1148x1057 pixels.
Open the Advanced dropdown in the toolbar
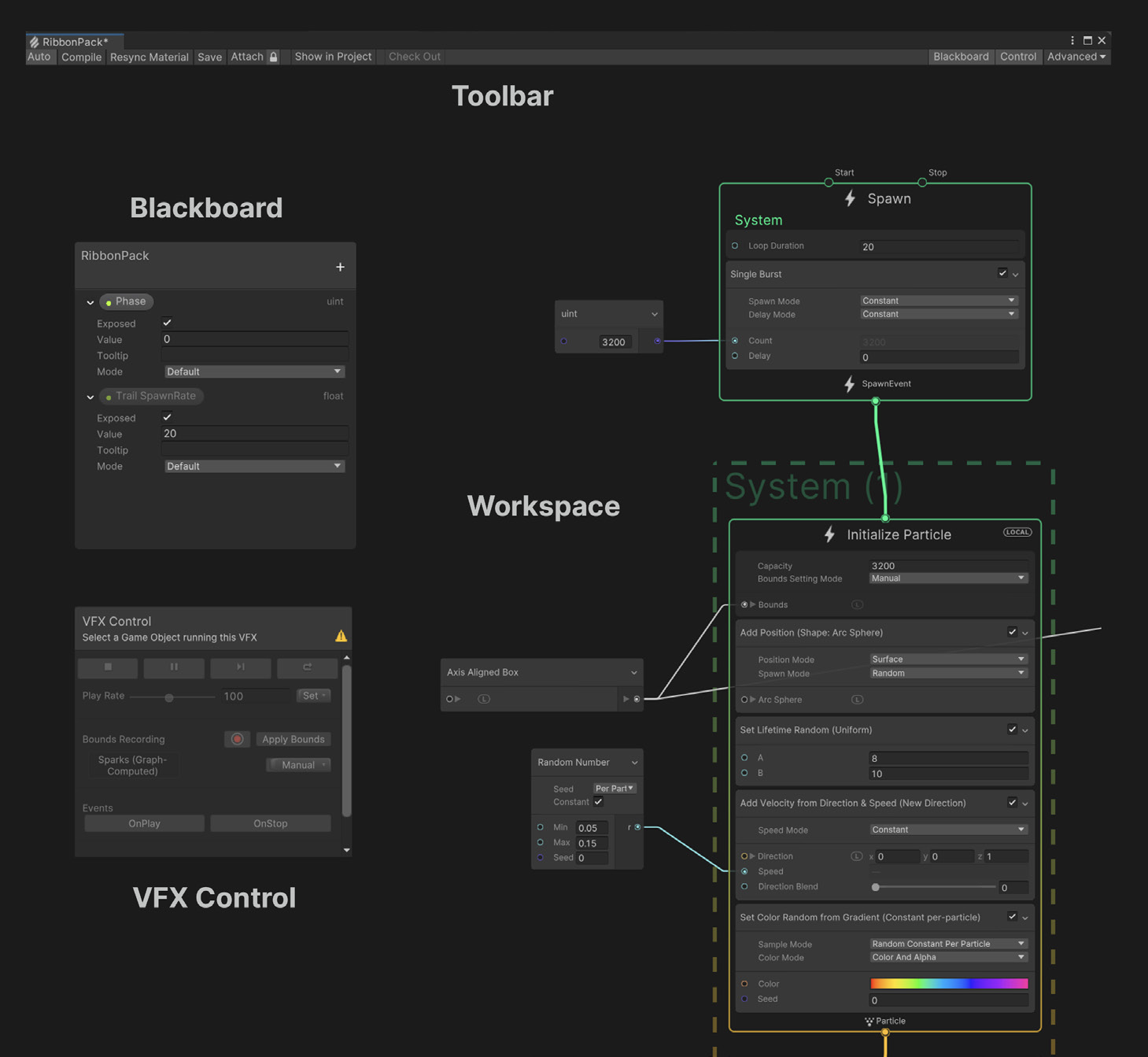(x=1076, y=57)
